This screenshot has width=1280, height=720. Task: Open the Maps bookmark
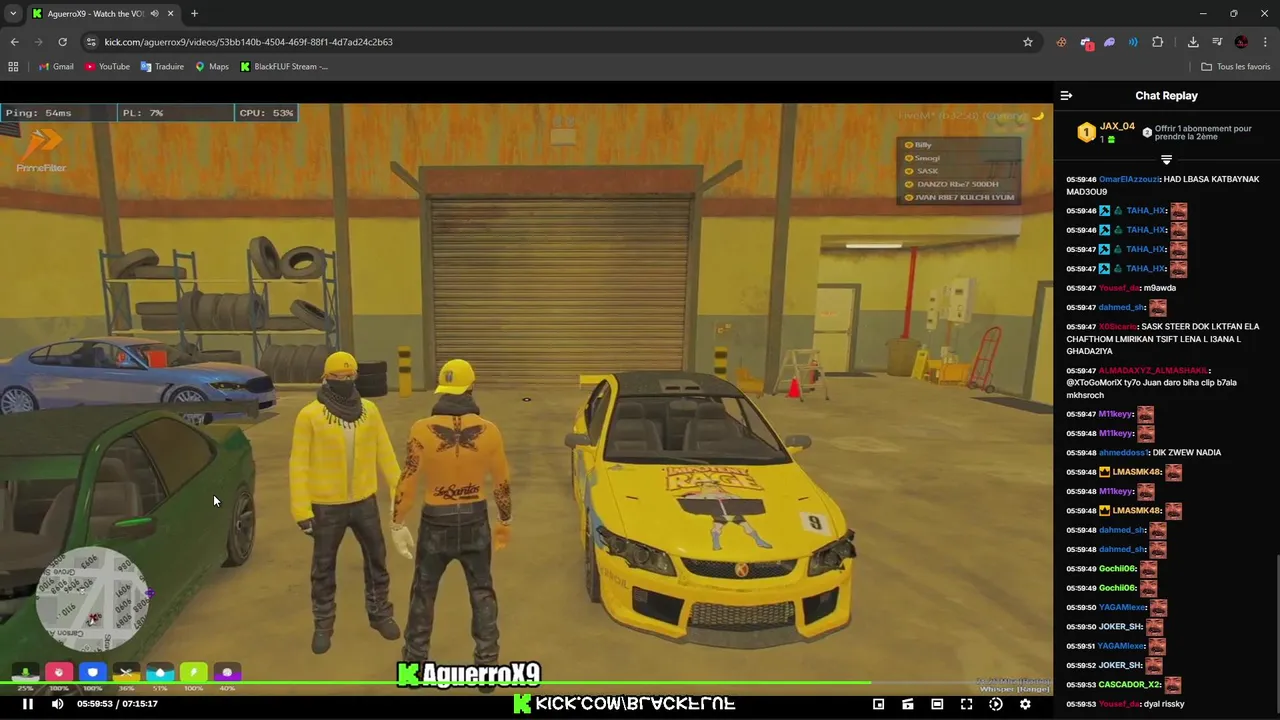[x=212, y=67]
